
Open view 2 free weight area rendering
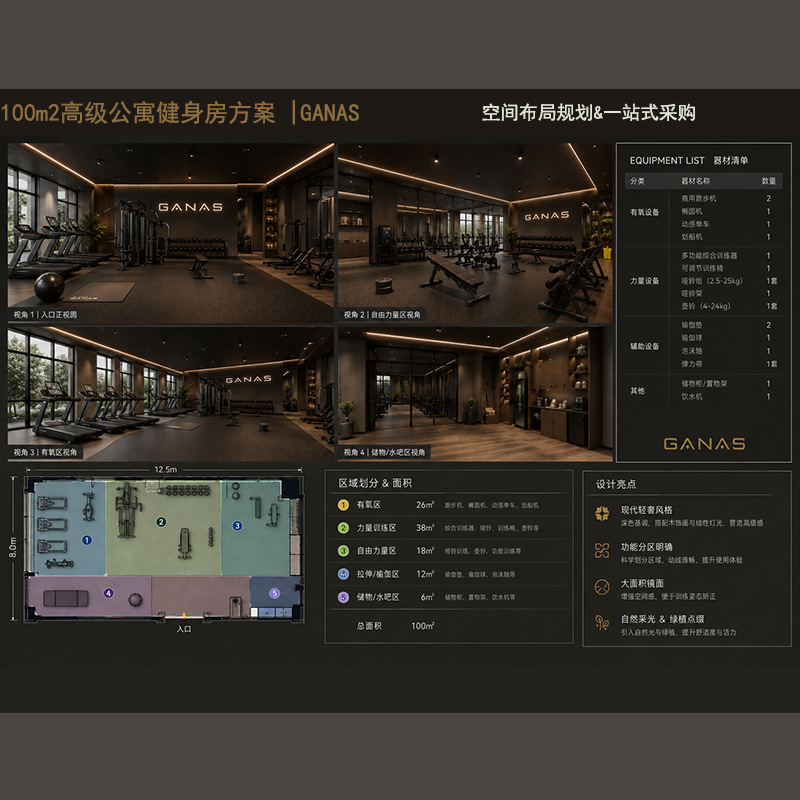(475, 233)
